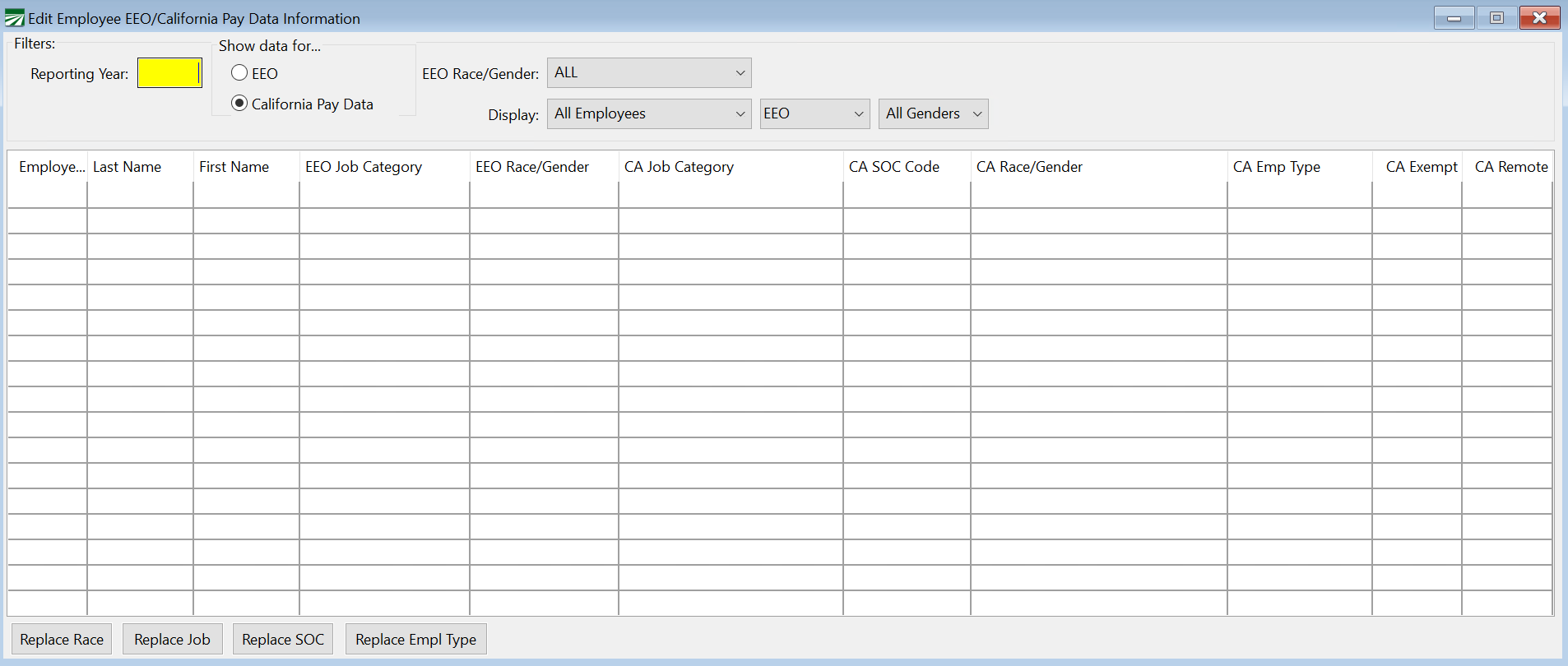Click the EEO Job Category column header
The image size is (1568, 666).
pos(364,167)
